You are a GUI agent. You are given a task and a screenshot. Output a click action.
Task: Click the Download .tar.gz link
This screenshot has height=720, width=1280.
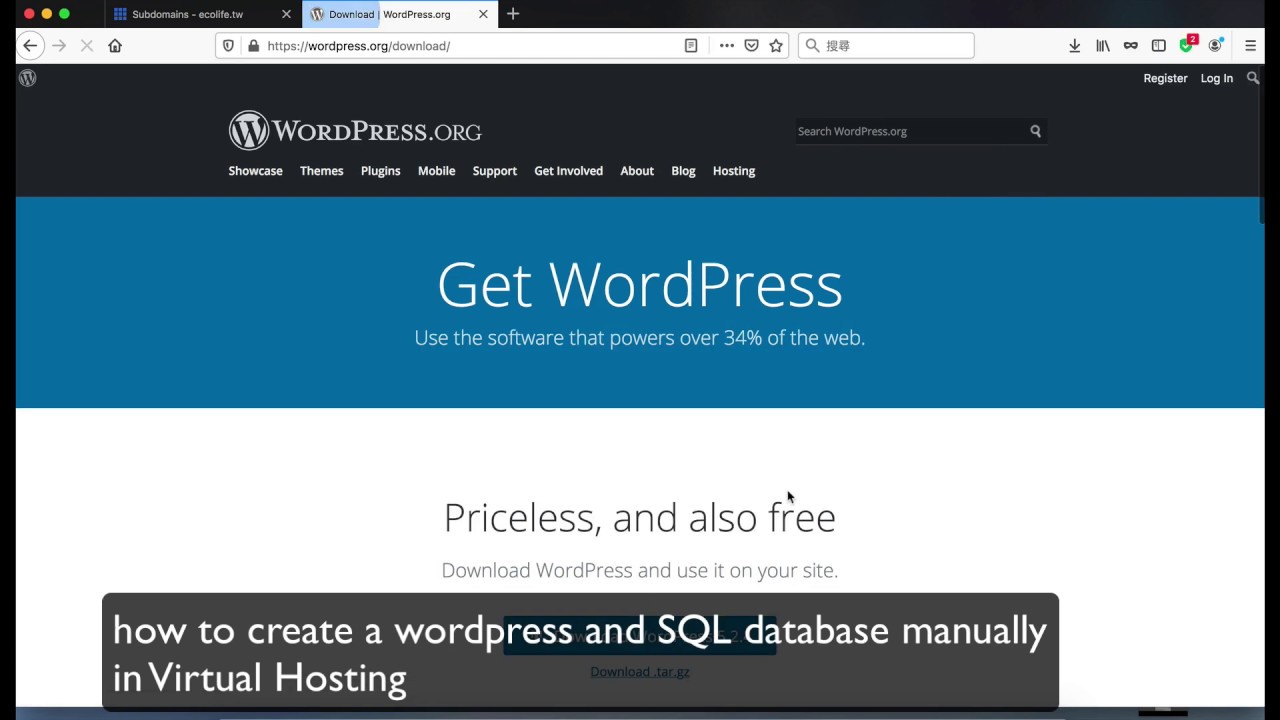tap(639, 671)
